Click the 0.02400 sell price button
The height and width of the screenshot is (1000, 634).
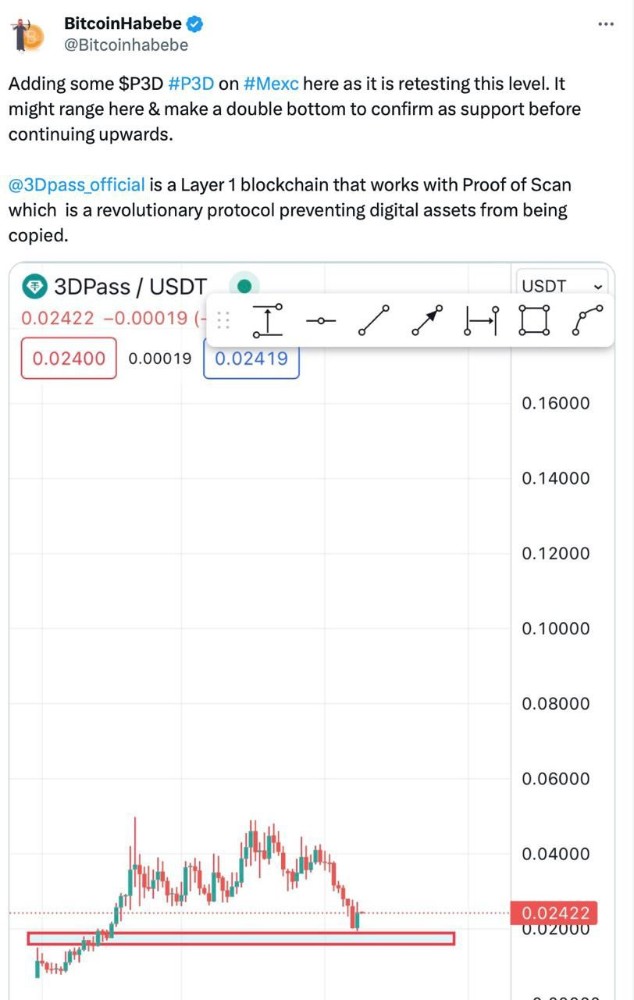69,358
